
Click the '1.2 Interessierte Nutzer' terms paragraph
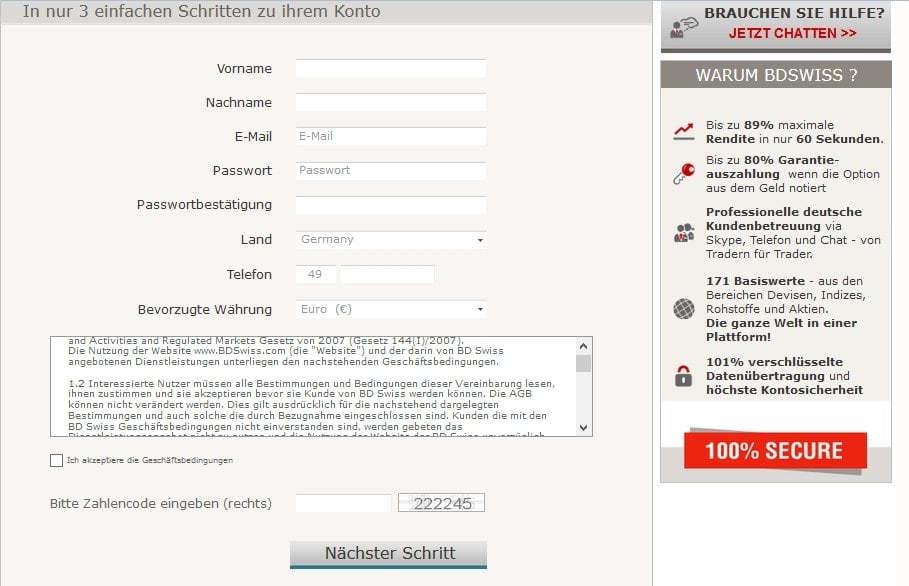point(312,406)
